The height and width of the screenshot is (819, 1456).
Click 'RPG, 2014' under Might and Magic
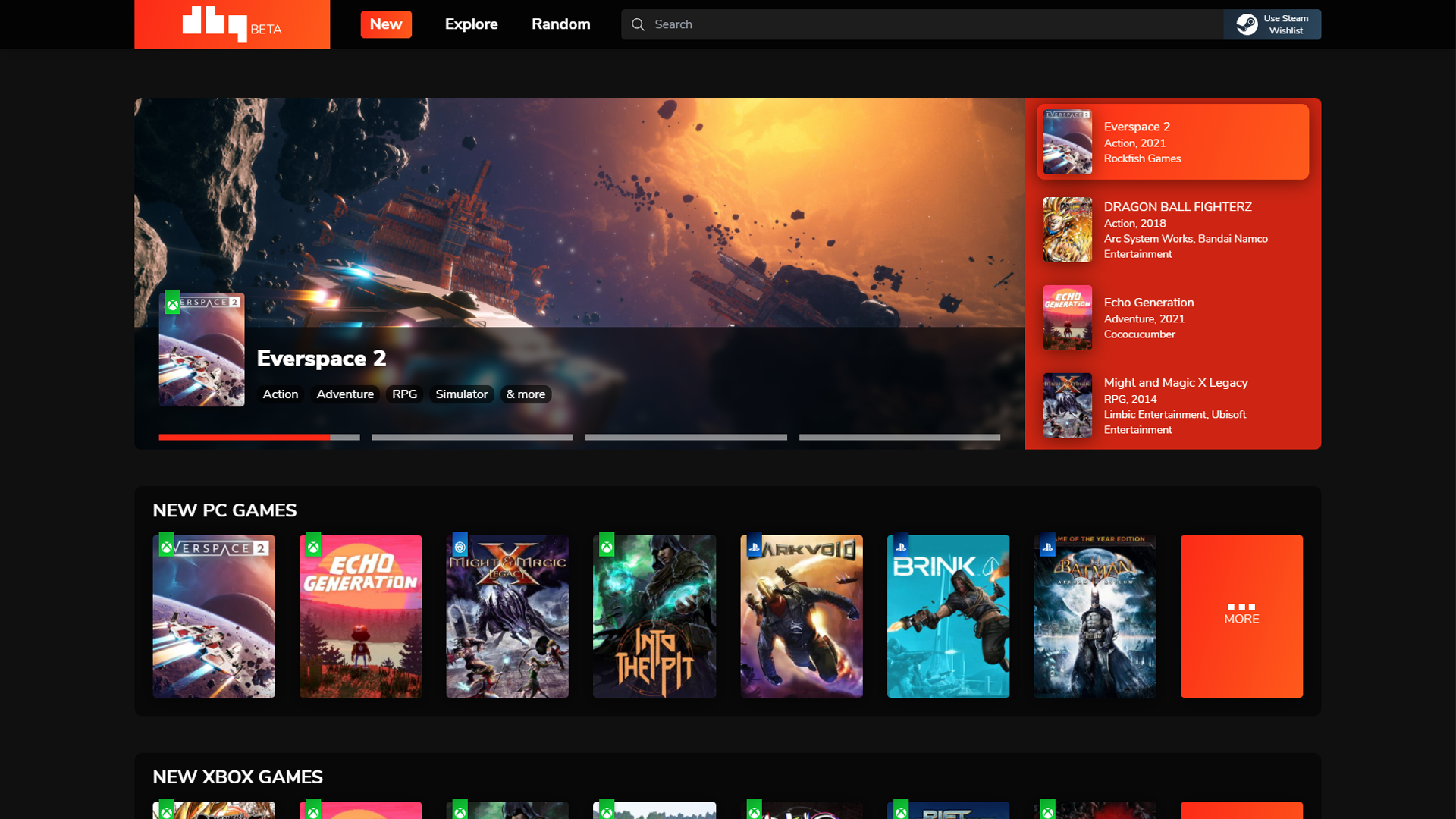[x=1130, y=399]
